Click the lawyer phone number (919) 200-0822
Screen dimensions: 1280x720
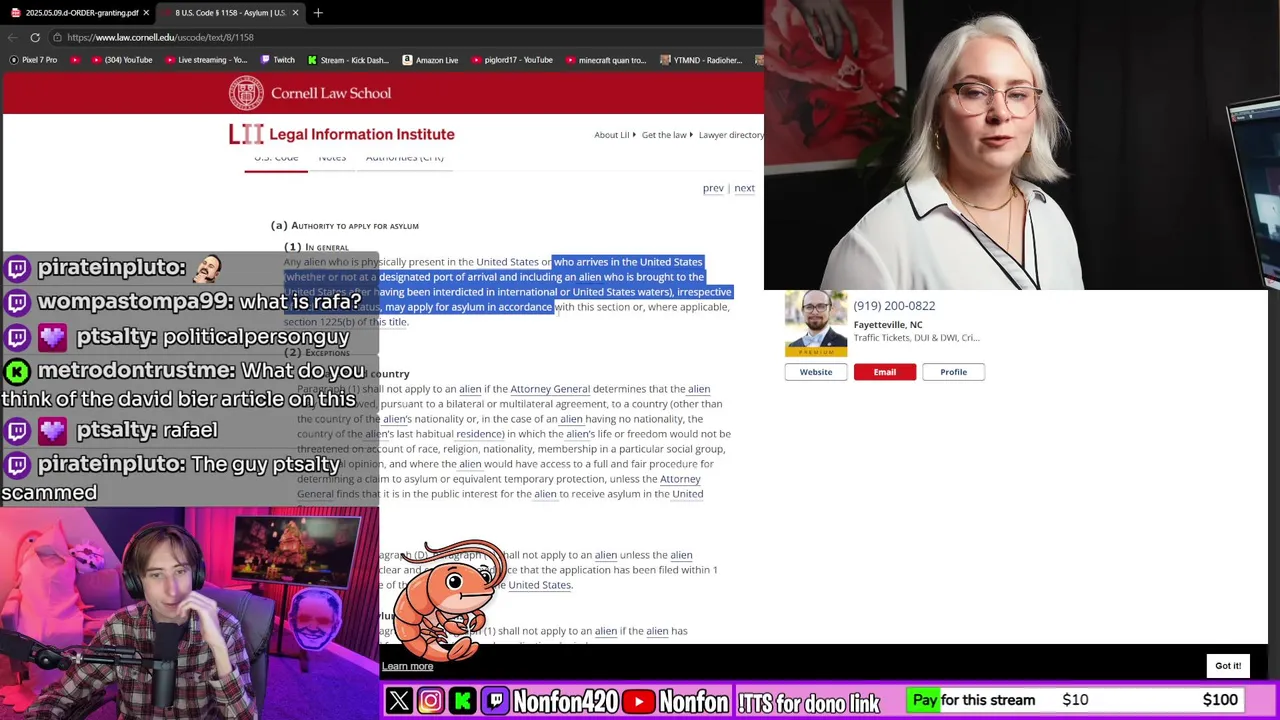(x=894, y=306)
